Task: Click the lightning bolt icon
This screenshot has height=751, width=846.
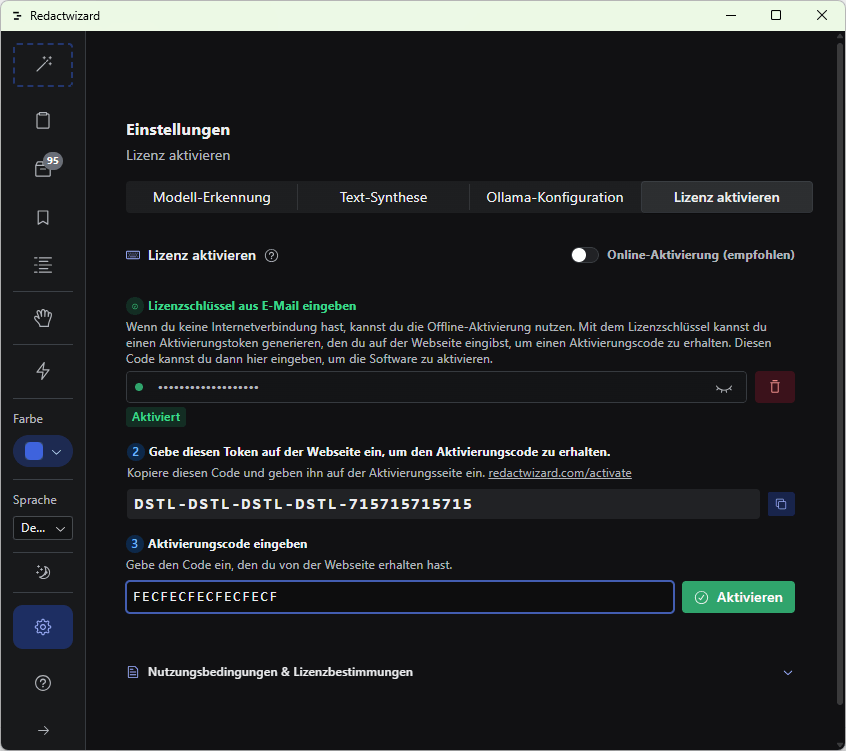Action: [x=43, y=371]
